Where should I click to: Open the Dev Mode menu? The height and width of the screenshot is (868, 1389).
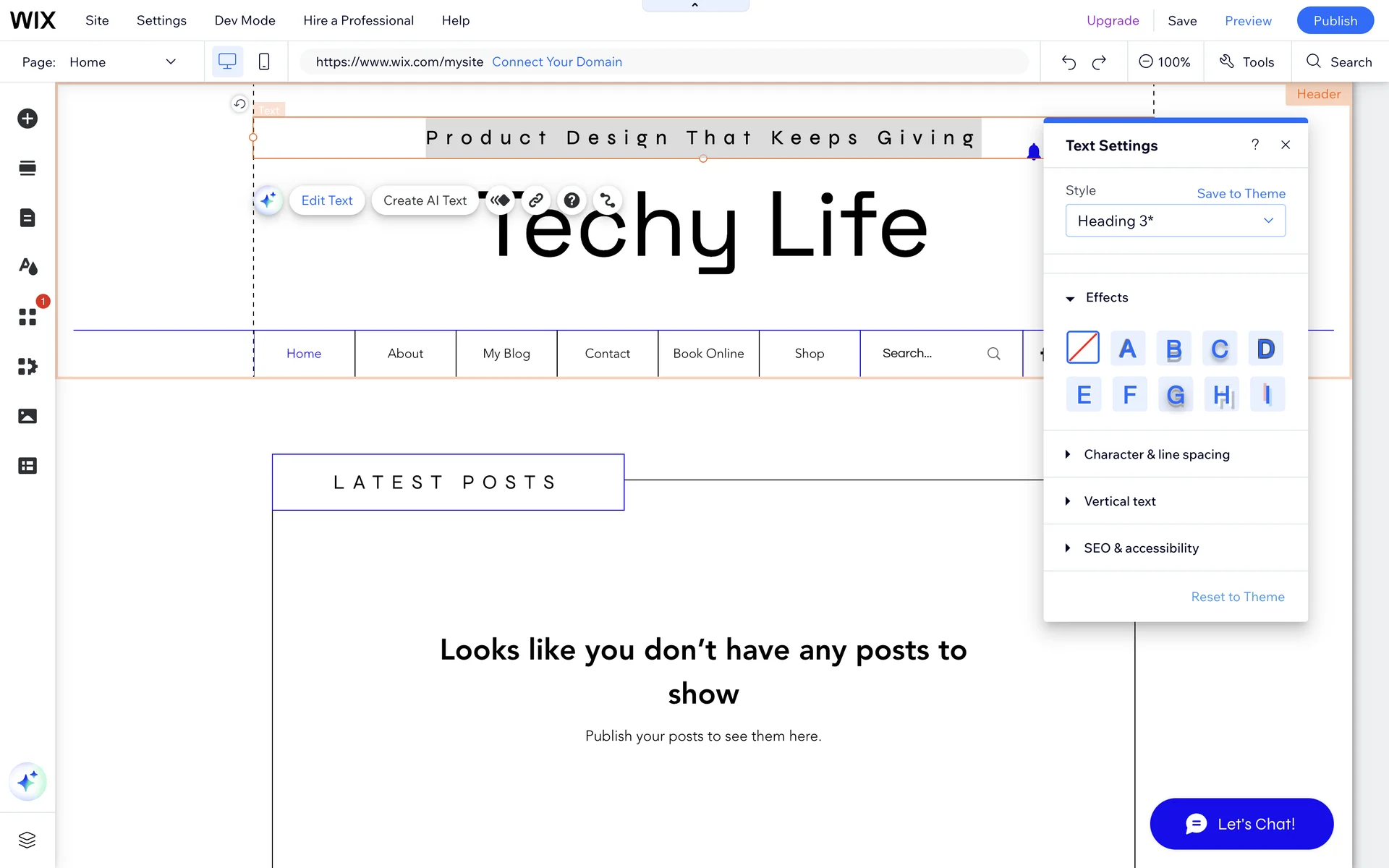coord(245,20)
